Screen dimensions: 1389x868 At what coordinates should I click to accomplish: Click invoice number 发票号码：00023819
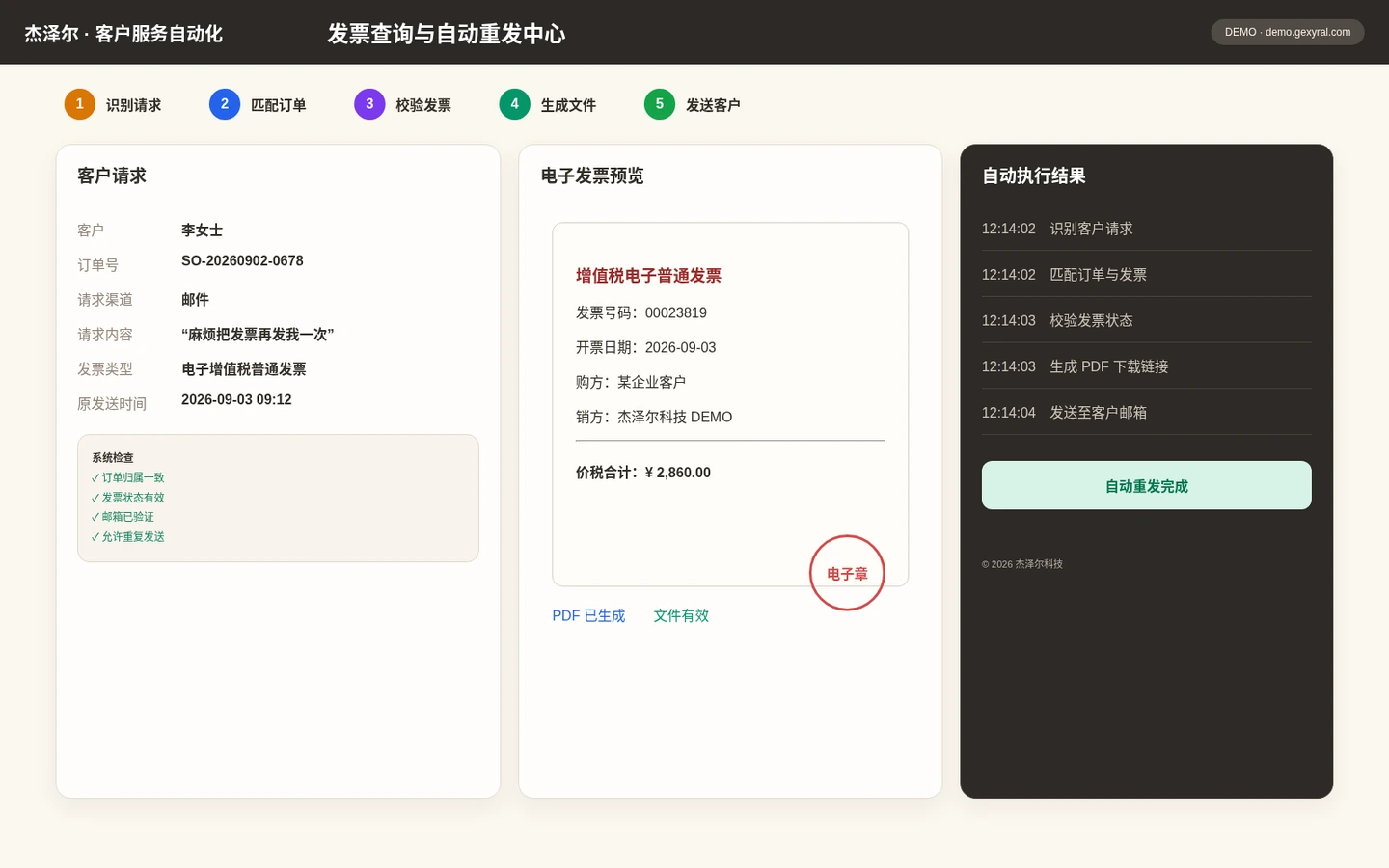coord(641,313)
